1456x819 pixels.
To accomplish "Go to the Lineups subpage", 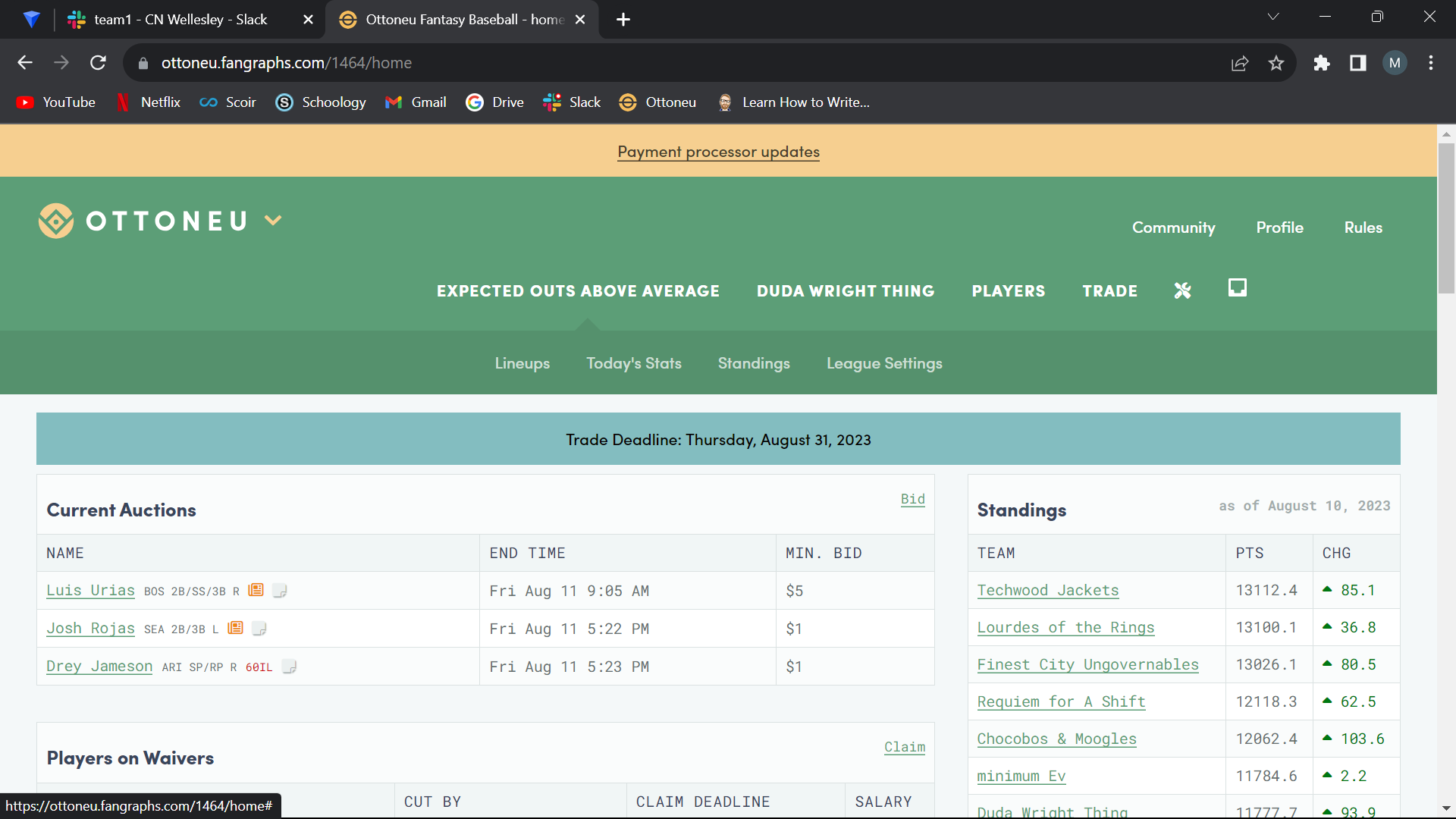I will point(522,363).
